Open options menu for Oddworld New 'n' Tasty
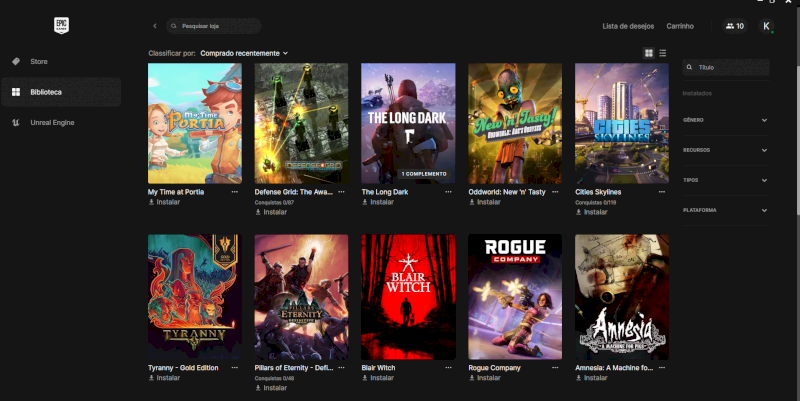 [x=555, y=192]
